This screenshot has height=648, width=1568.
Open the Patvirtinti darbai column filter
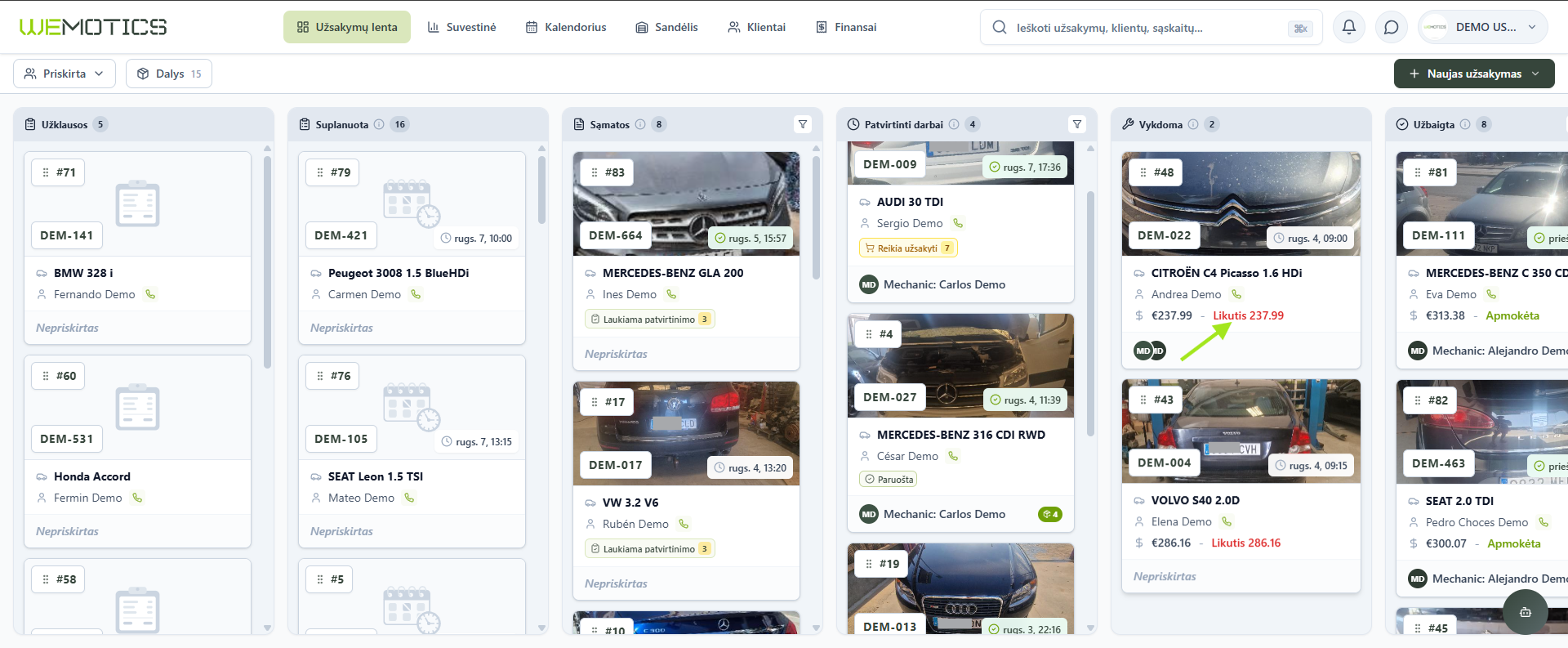(x=1077, y=124)
